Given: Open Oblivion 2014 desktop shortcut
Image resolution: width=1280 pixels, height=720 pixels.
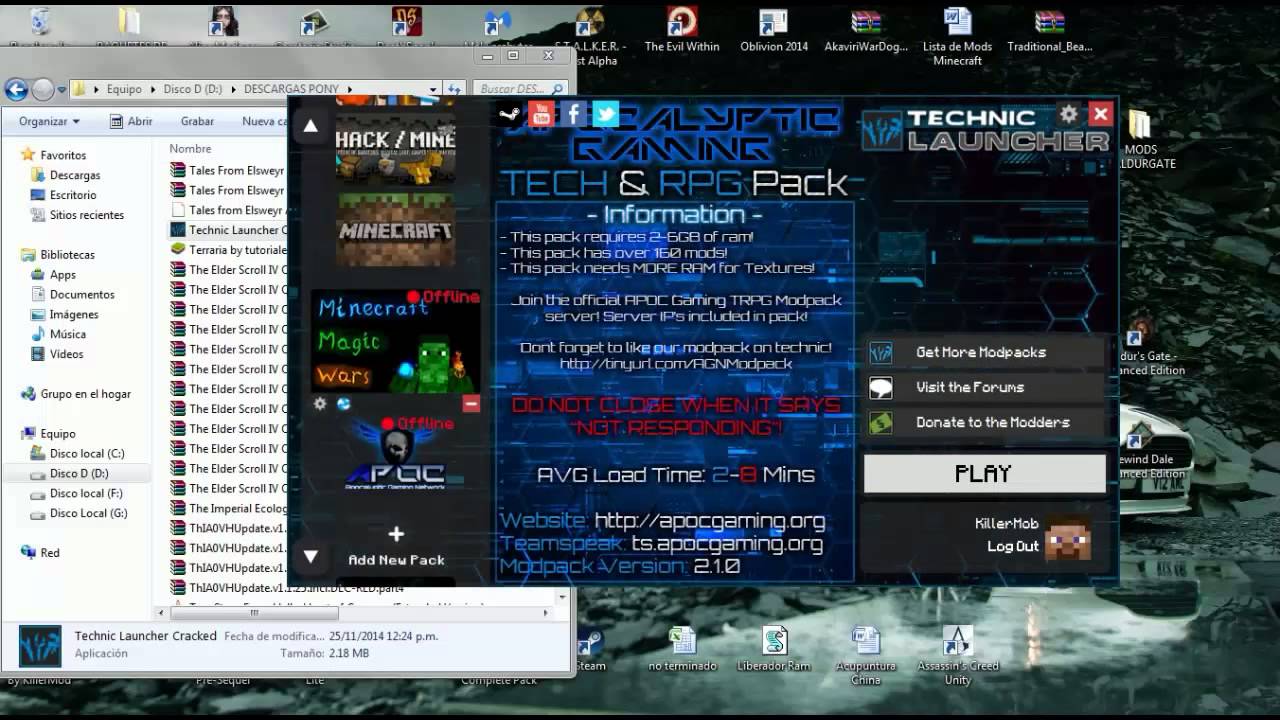Looking at the screenshot, I should pos(774,31).
